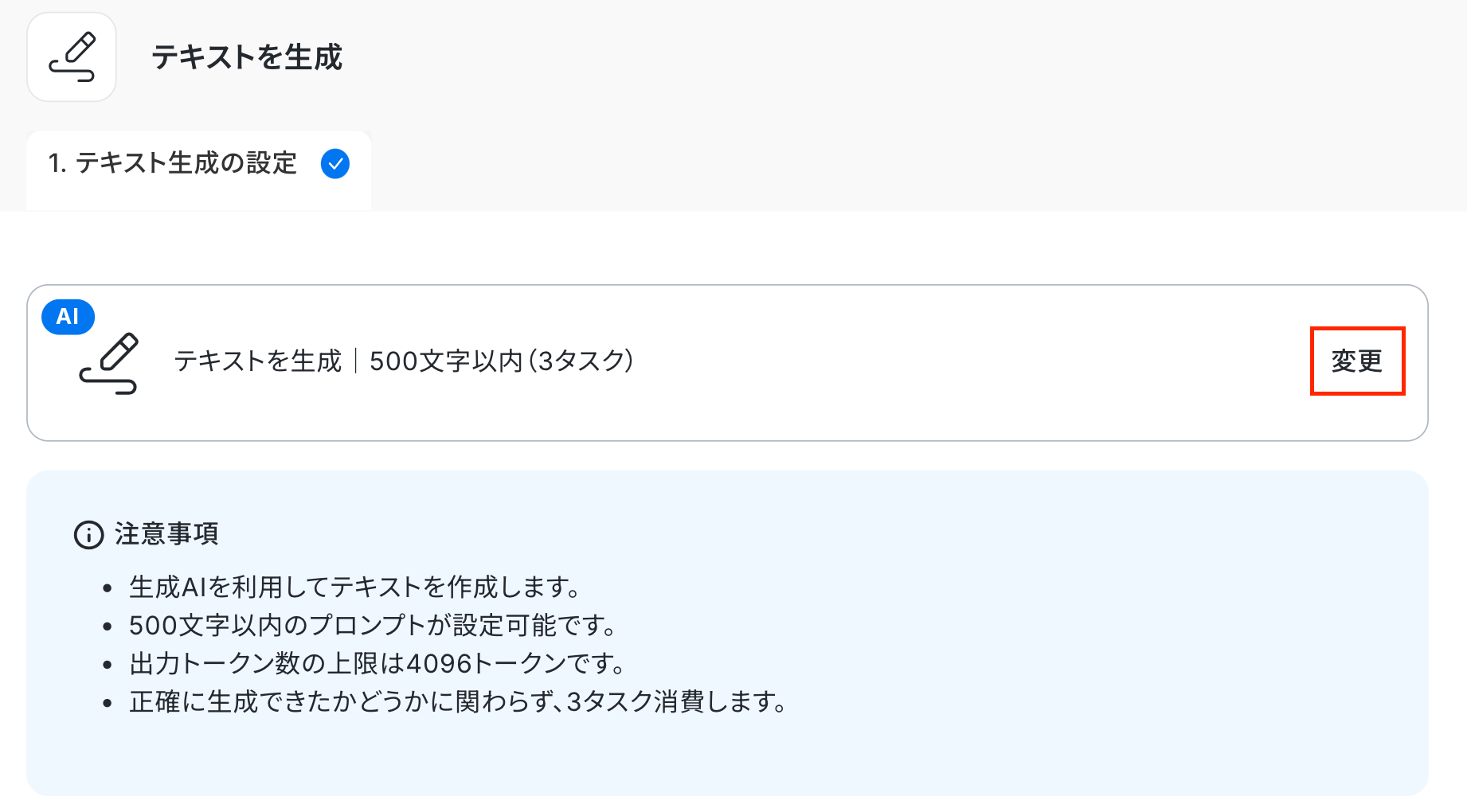The width and height of the screenshot is (1467, 812).
Task: Click the note about 3タスク消費します
Action: [x=458, y=702]
